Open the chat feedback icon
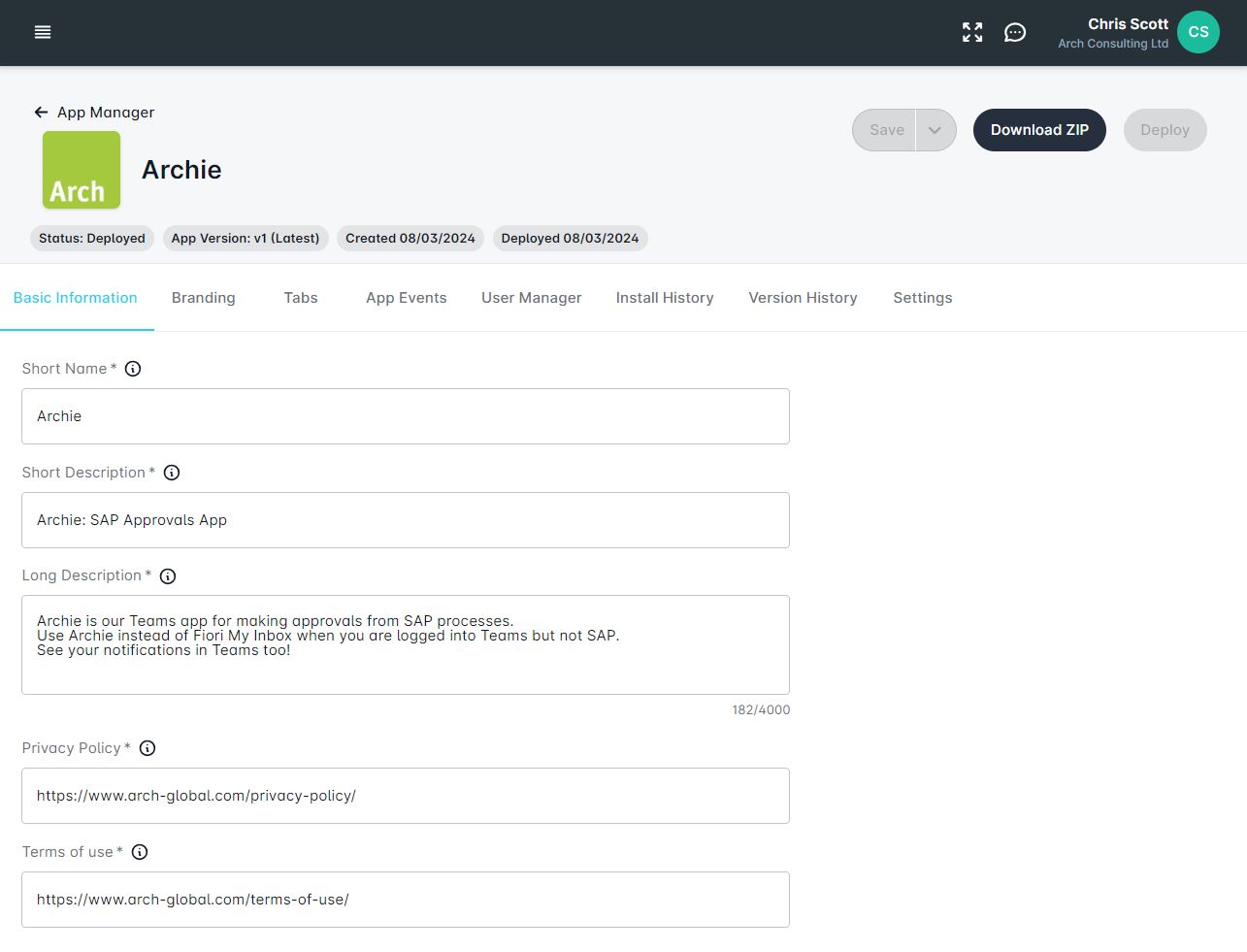The image size is (1247, 952). tap(1015, 32)
